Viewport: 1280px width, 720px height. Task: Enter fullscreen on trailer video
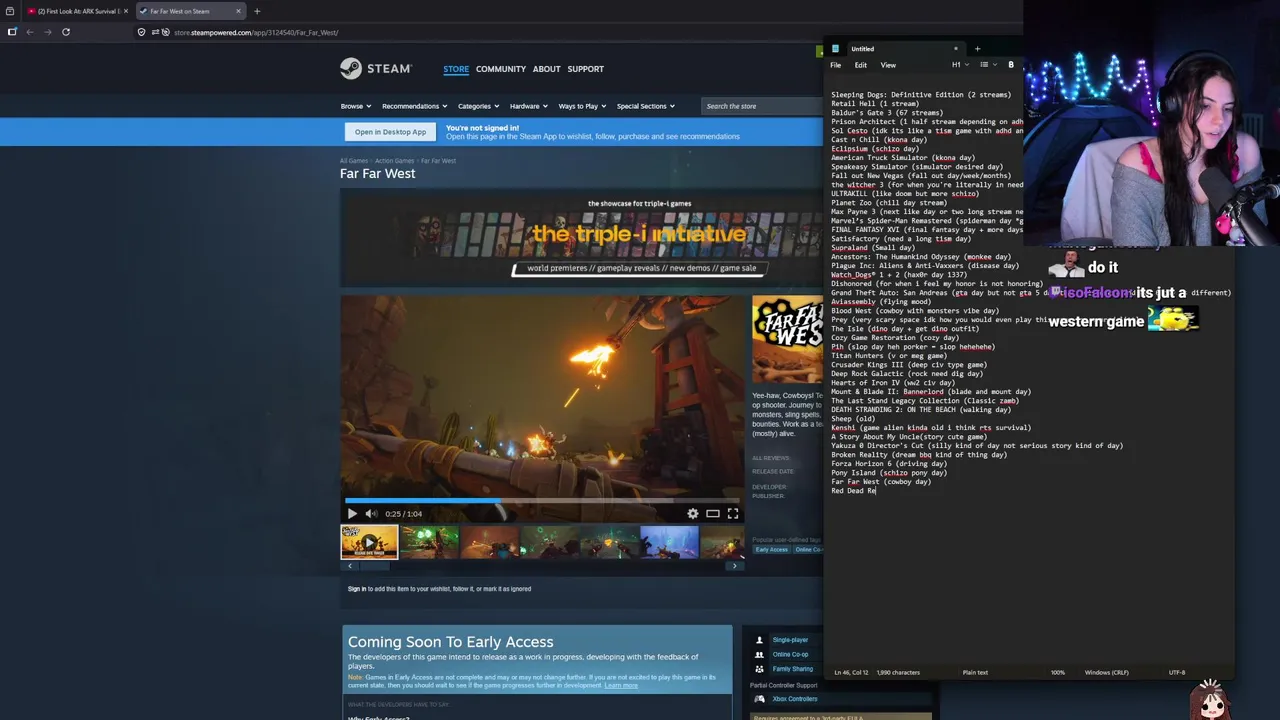click(733, 513)
